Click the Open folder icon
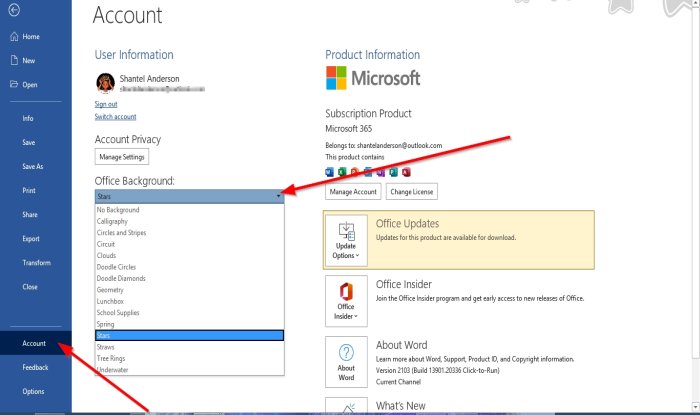Image resolution: width=700 pixels, height=415 pixels. [14, 84]
